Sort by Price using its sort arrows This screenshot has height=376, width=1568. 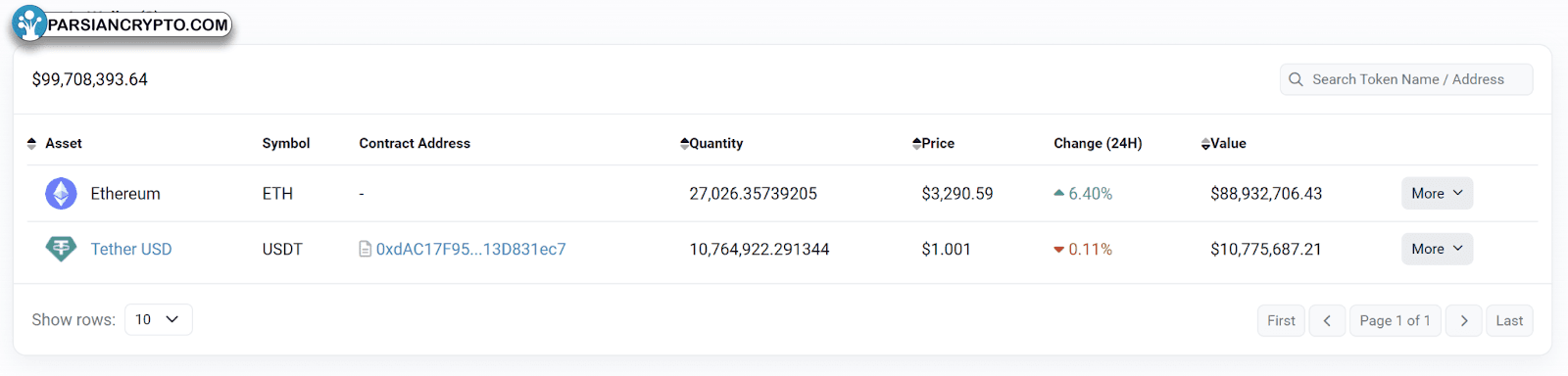coord(916,143)
